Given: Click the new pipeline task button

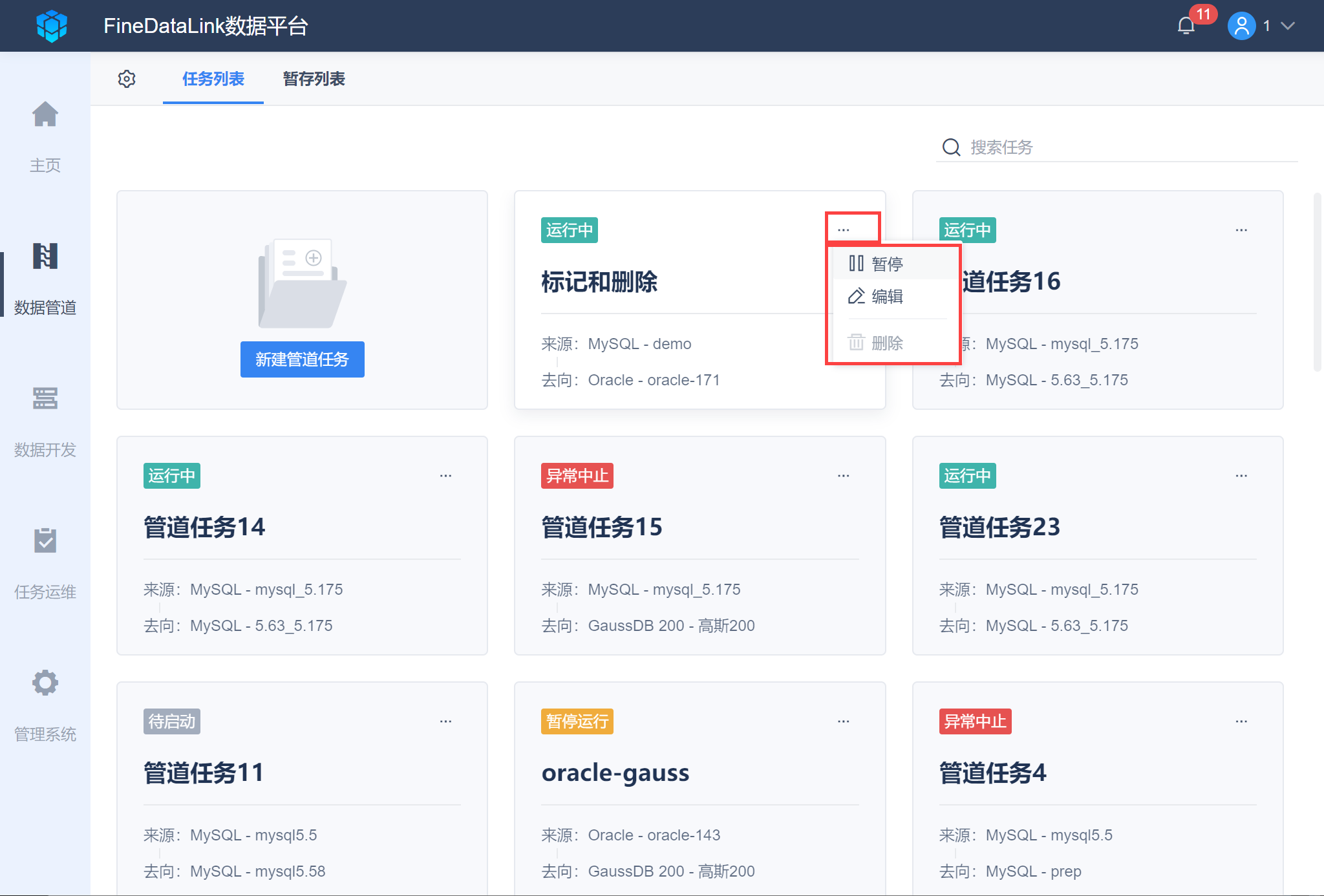Looking at the screenshot, I should (302, 359).
